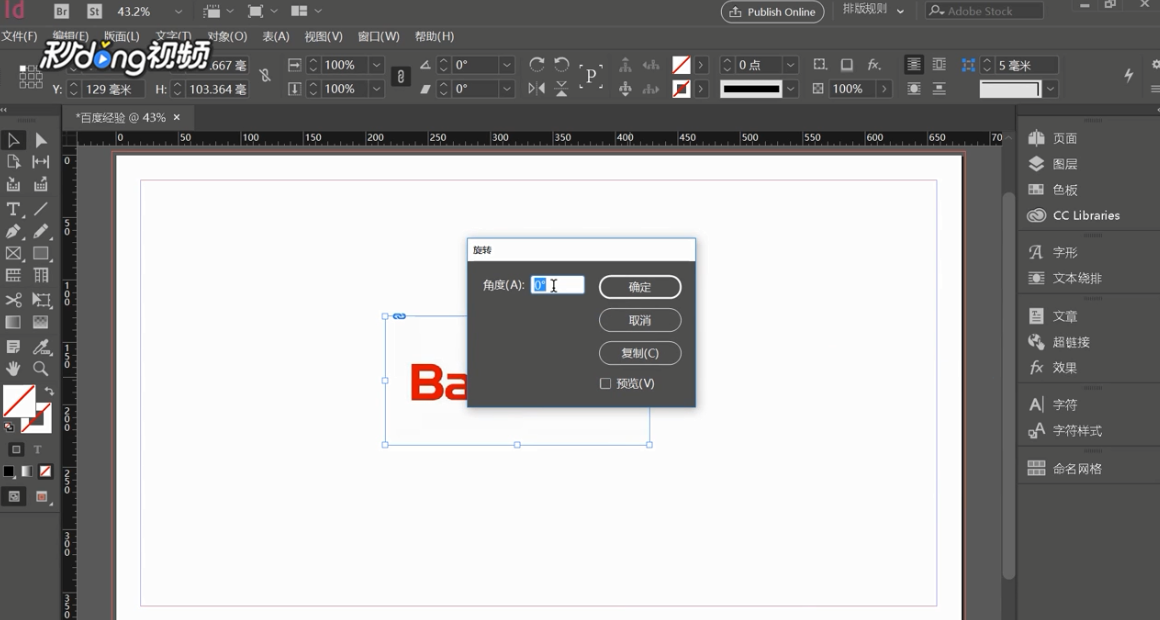
Task: Enable wrap around bounding box
Action: [x=939, y=64]
